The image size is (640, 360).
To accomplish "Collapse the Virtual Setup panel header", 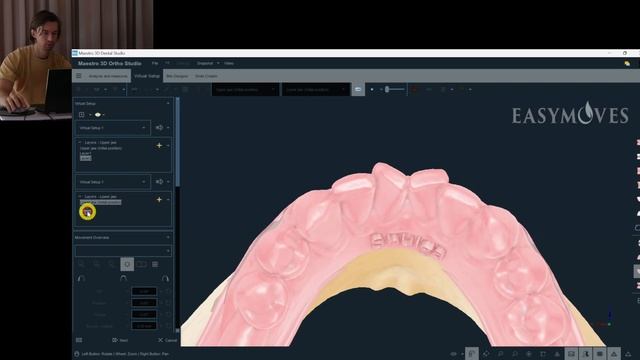I will pyautogui.click(x=168, y=104).
